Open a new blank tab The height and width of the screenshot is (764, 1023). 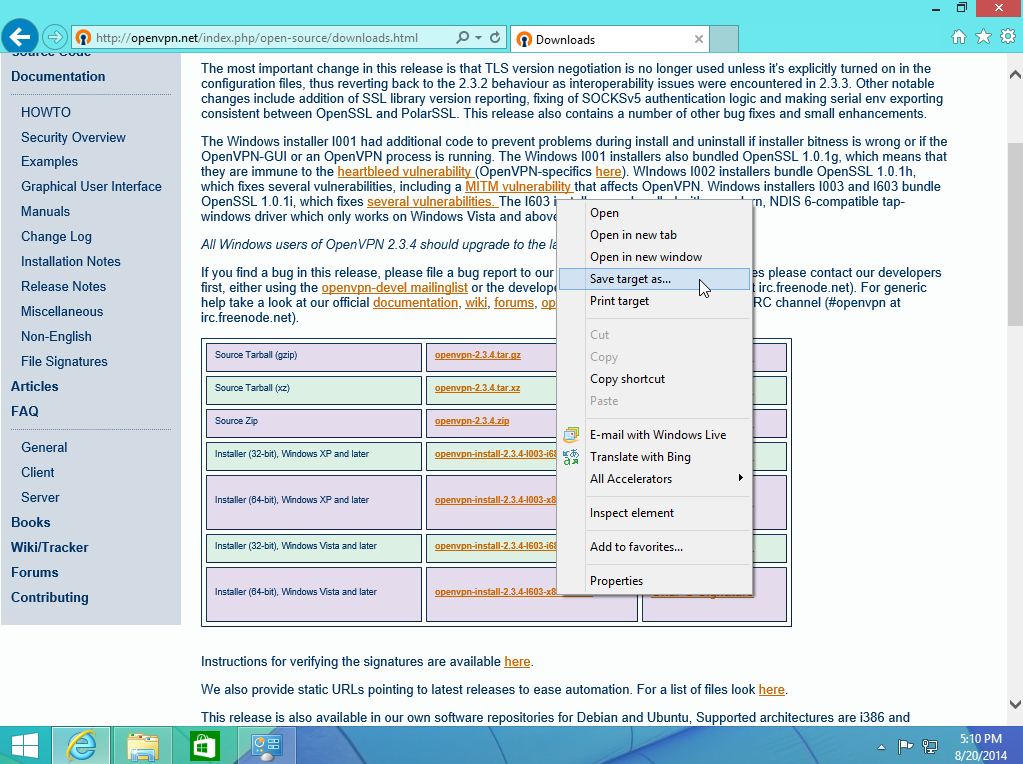point(724,39)
